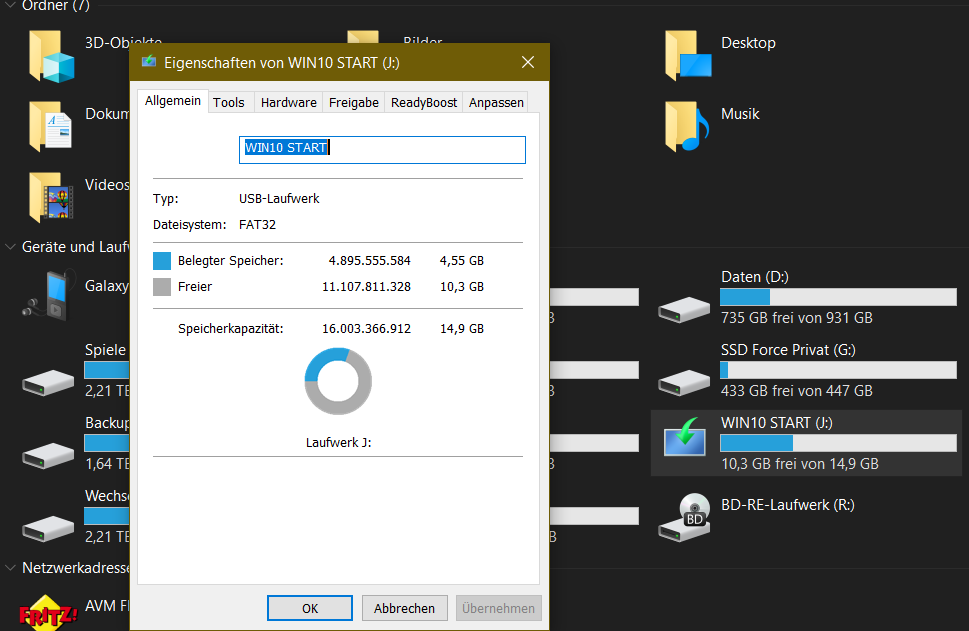This screenshot has height=631, width=969.
Task: Collapse the Netzwerkadressen group
Action: click(x=11, y=567)
